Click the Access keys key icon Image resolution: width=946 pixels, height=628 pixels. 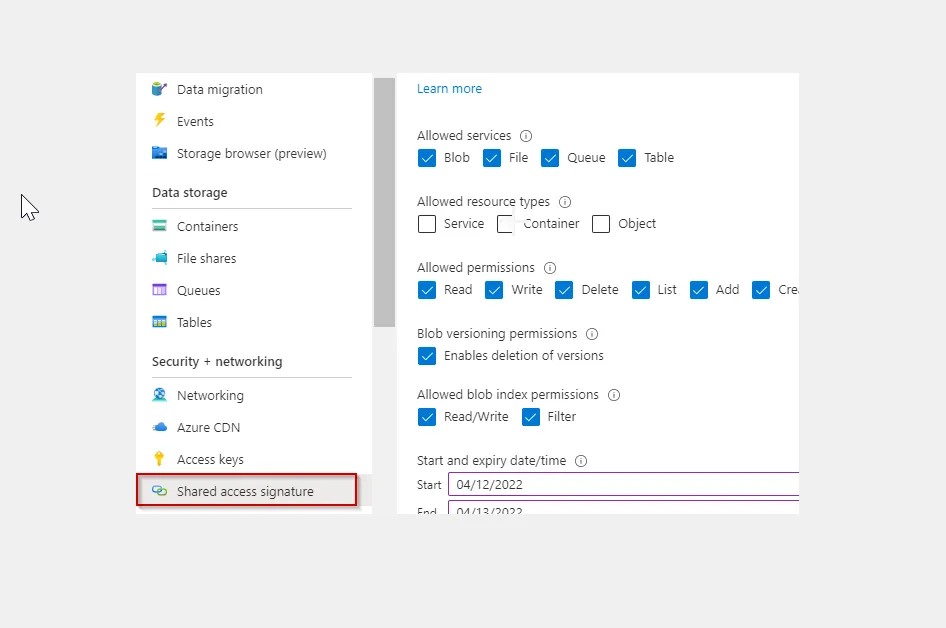[x=160, y=459]
